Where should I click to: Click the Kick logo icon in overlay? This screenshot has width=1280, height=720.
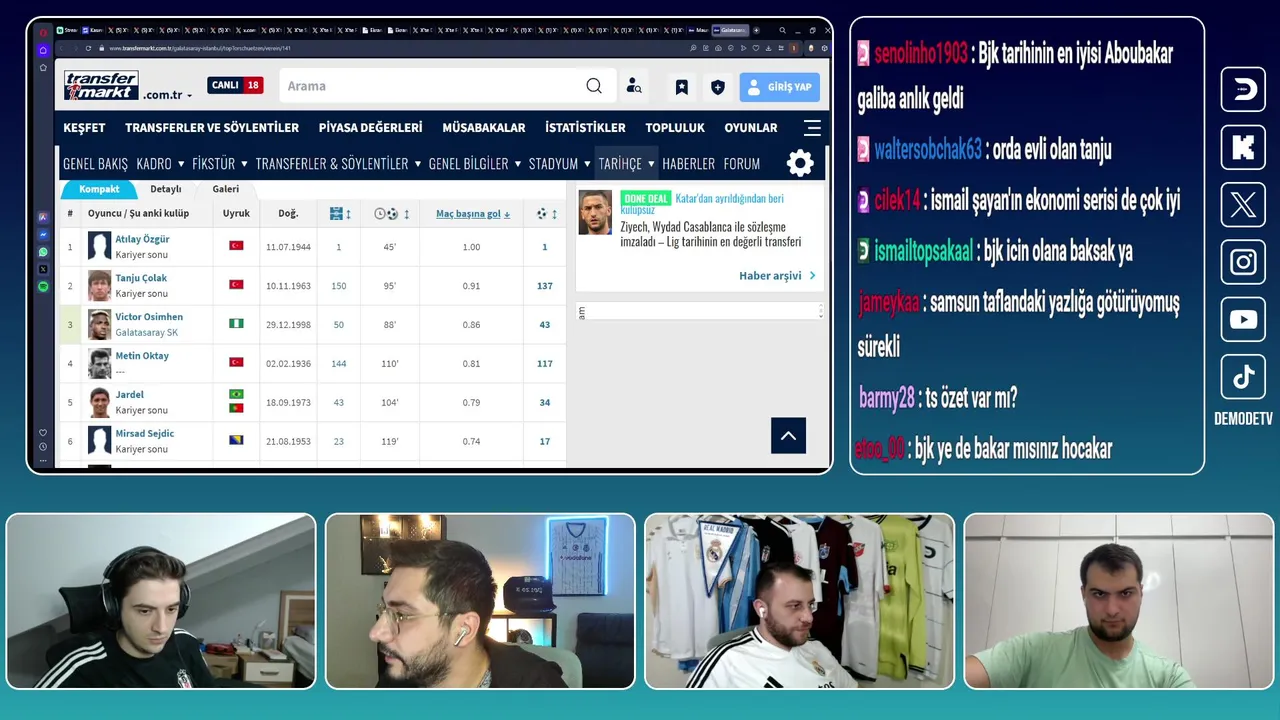coord(1243,148)
